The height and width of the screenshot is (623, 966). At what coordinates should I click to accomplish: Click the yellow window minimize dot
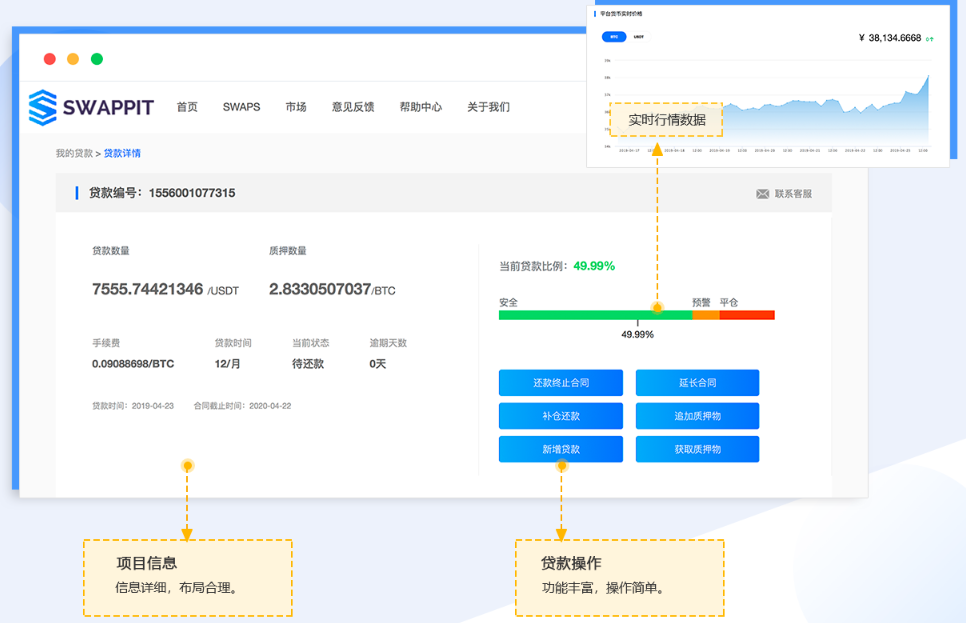point(73,59)
